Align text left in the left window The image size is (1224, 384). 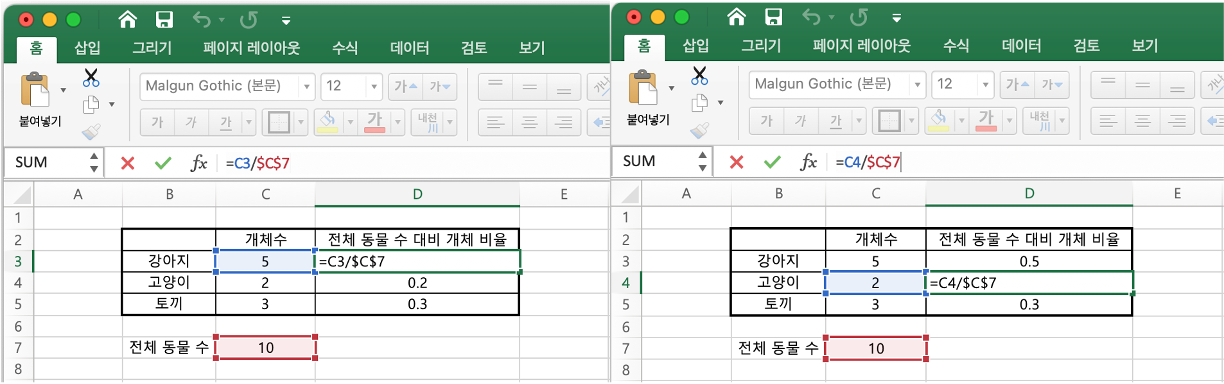pyautogui.click(x=495, y=122)
